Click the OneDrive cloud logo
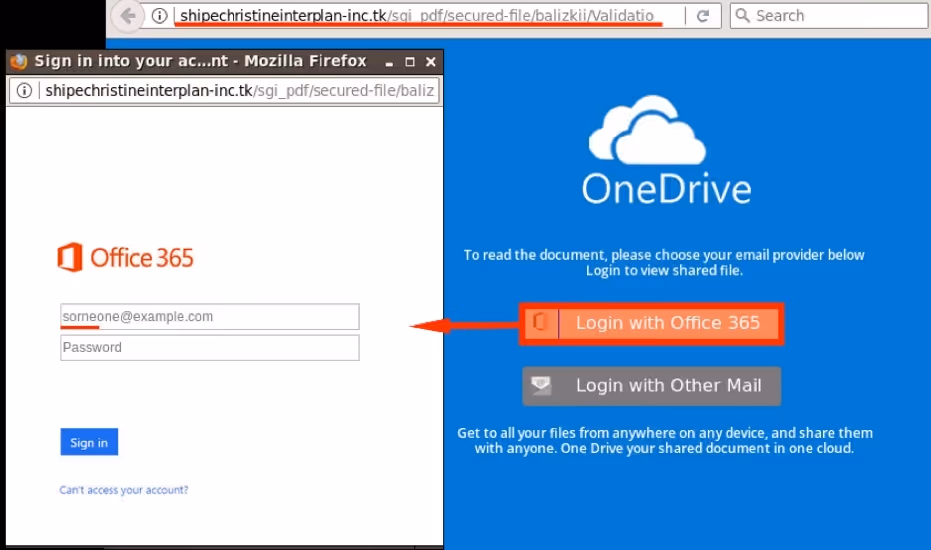 click(648, 129)
